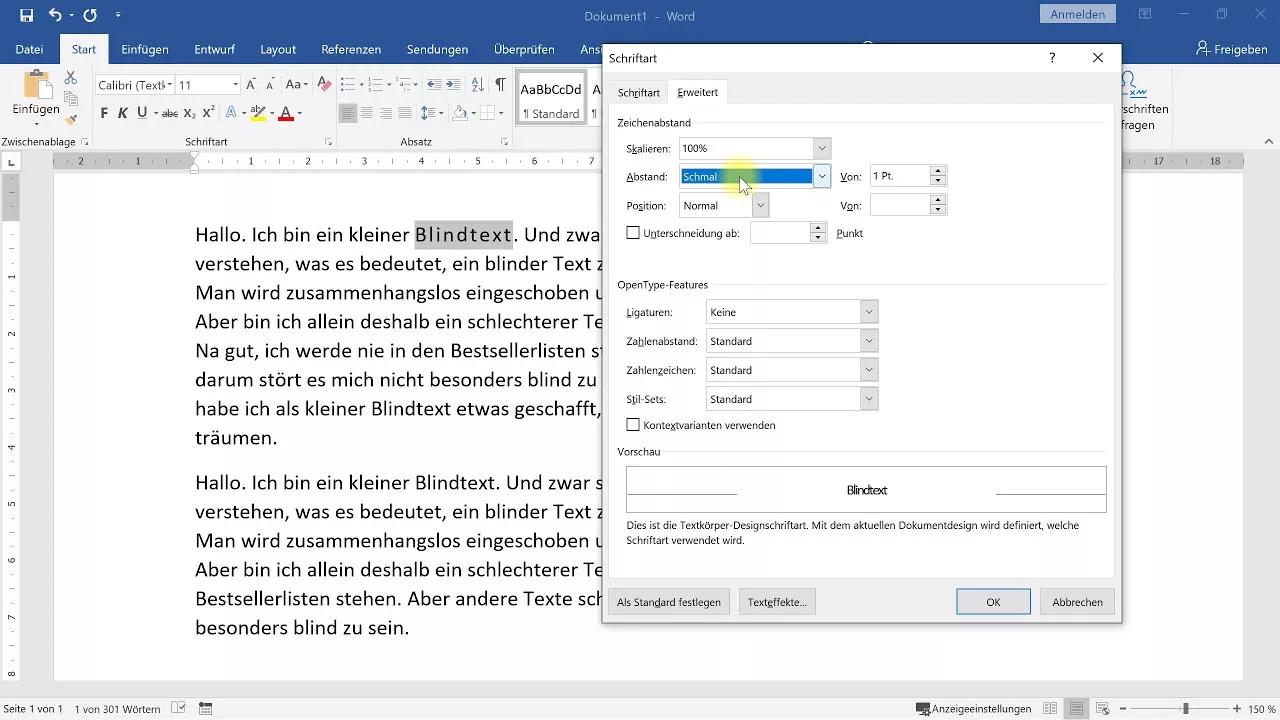Open the Abstand dropdown showing Schmal
Image resolution: width=1280 pixels, height=720 pixels.
pyautogui.click(x=821, y=176)
